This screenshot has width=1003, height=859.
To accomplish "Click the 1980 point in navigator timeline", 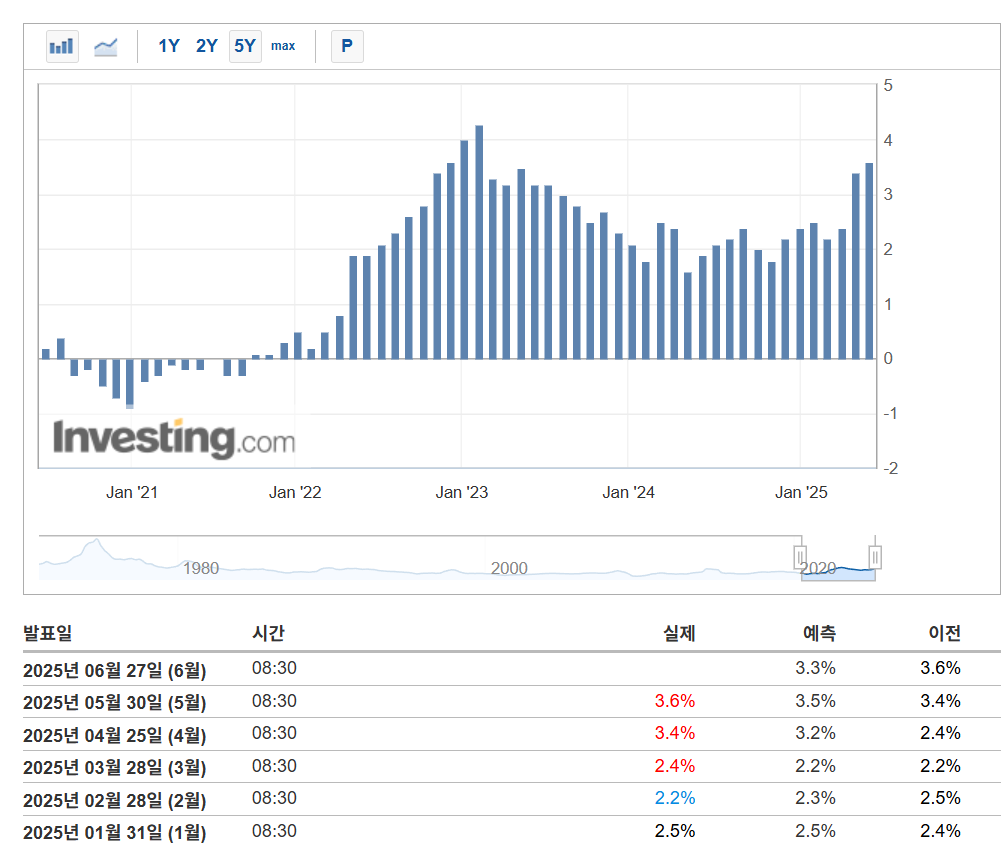I will coord(201,568).
